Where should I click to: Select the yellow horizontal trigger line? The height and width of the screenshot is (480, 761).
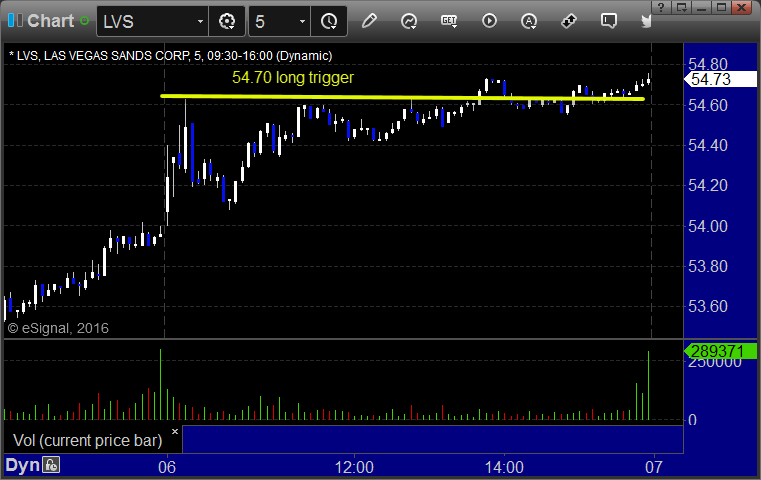[x=402, y=98]
